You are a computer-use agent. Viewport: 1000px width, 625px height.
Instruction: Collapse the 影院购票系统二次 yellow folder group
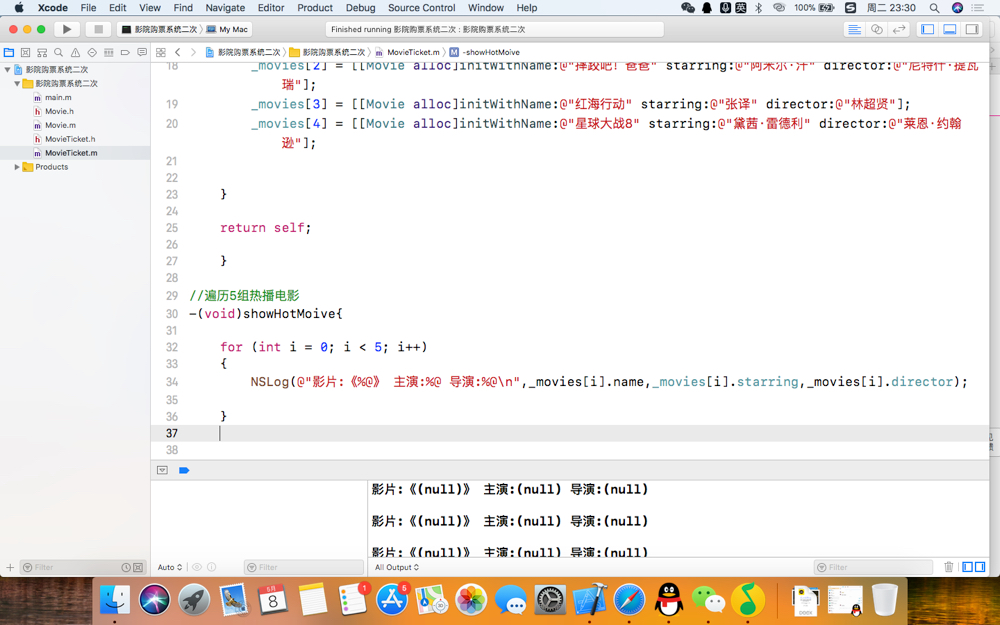coord(17,84)
